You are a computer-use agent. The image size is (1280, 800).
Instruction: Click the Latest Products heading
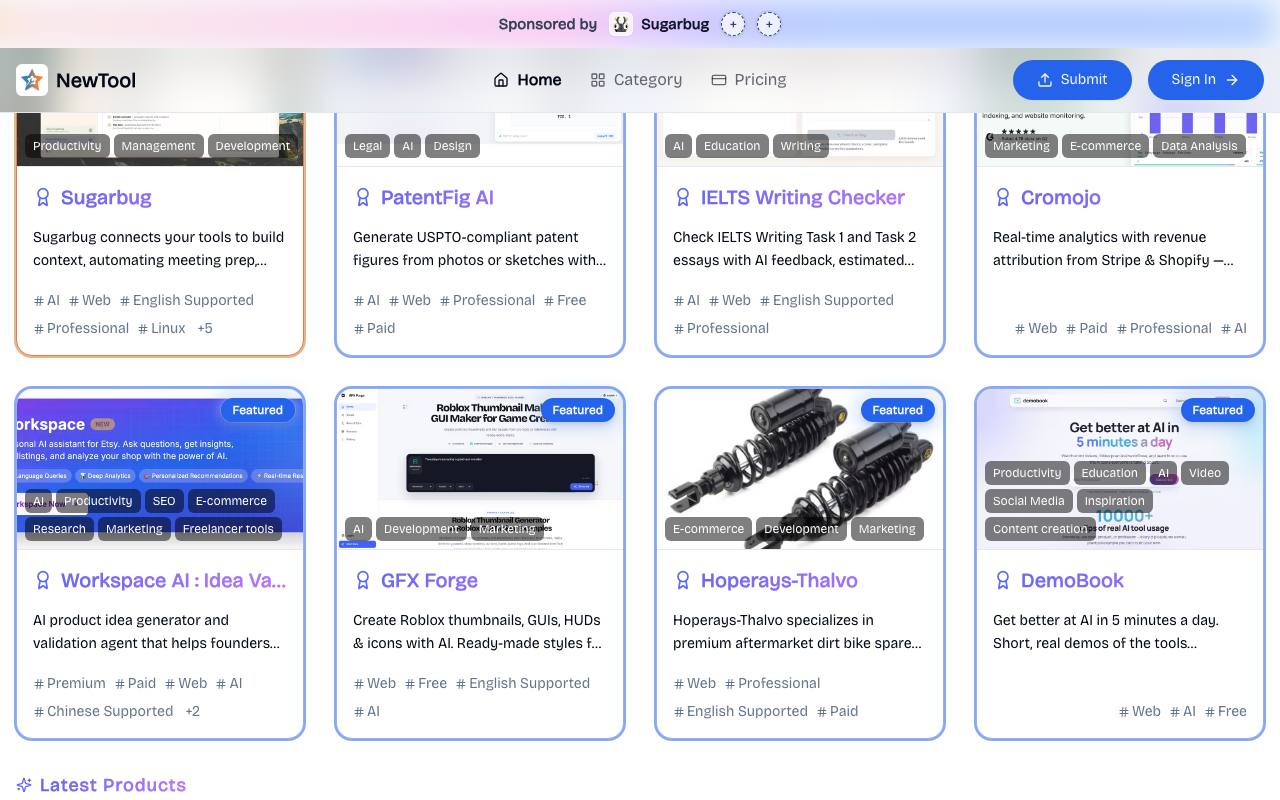113,785
